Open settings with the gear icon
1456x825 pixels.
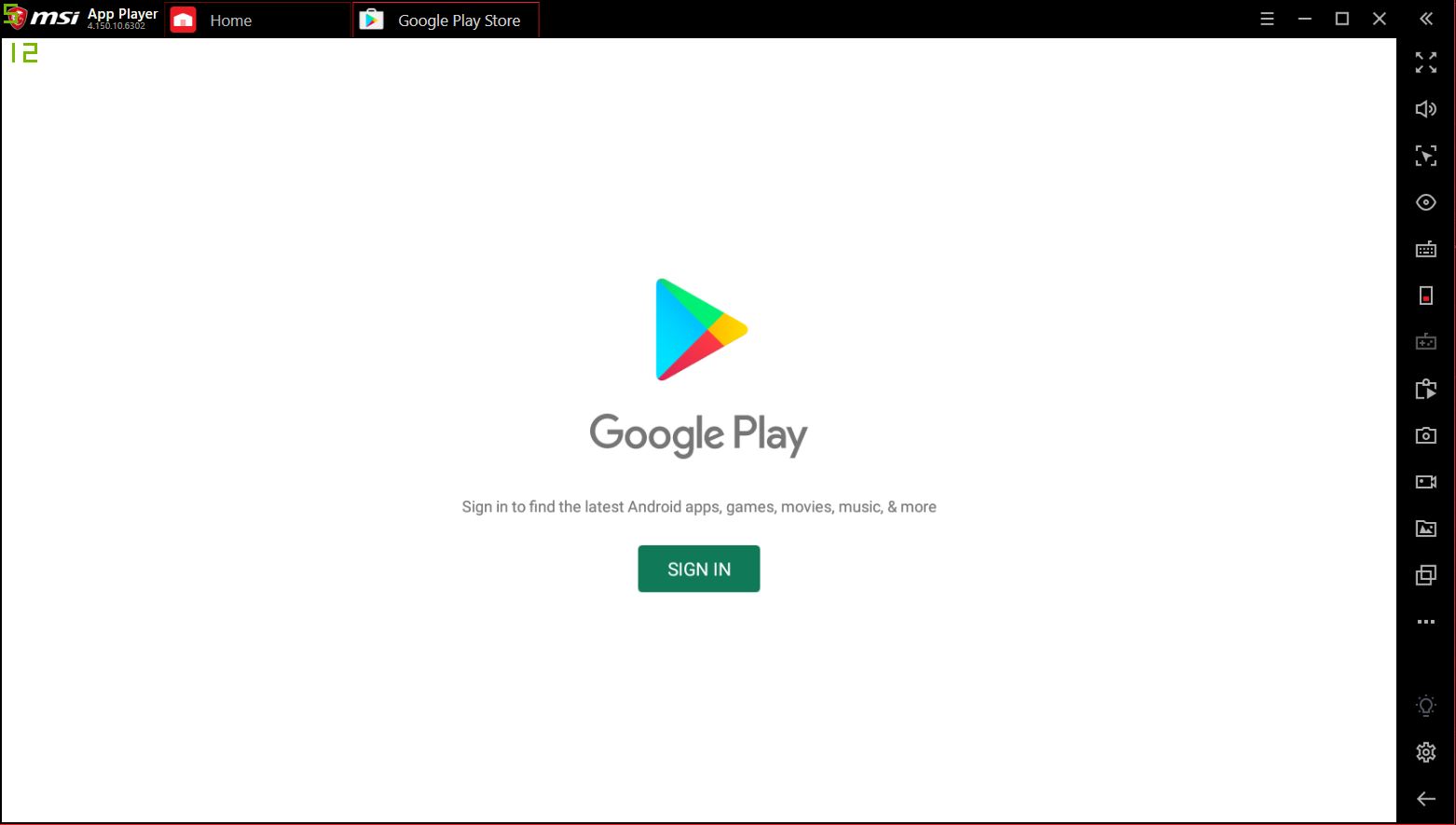(x=1425, y=752)
